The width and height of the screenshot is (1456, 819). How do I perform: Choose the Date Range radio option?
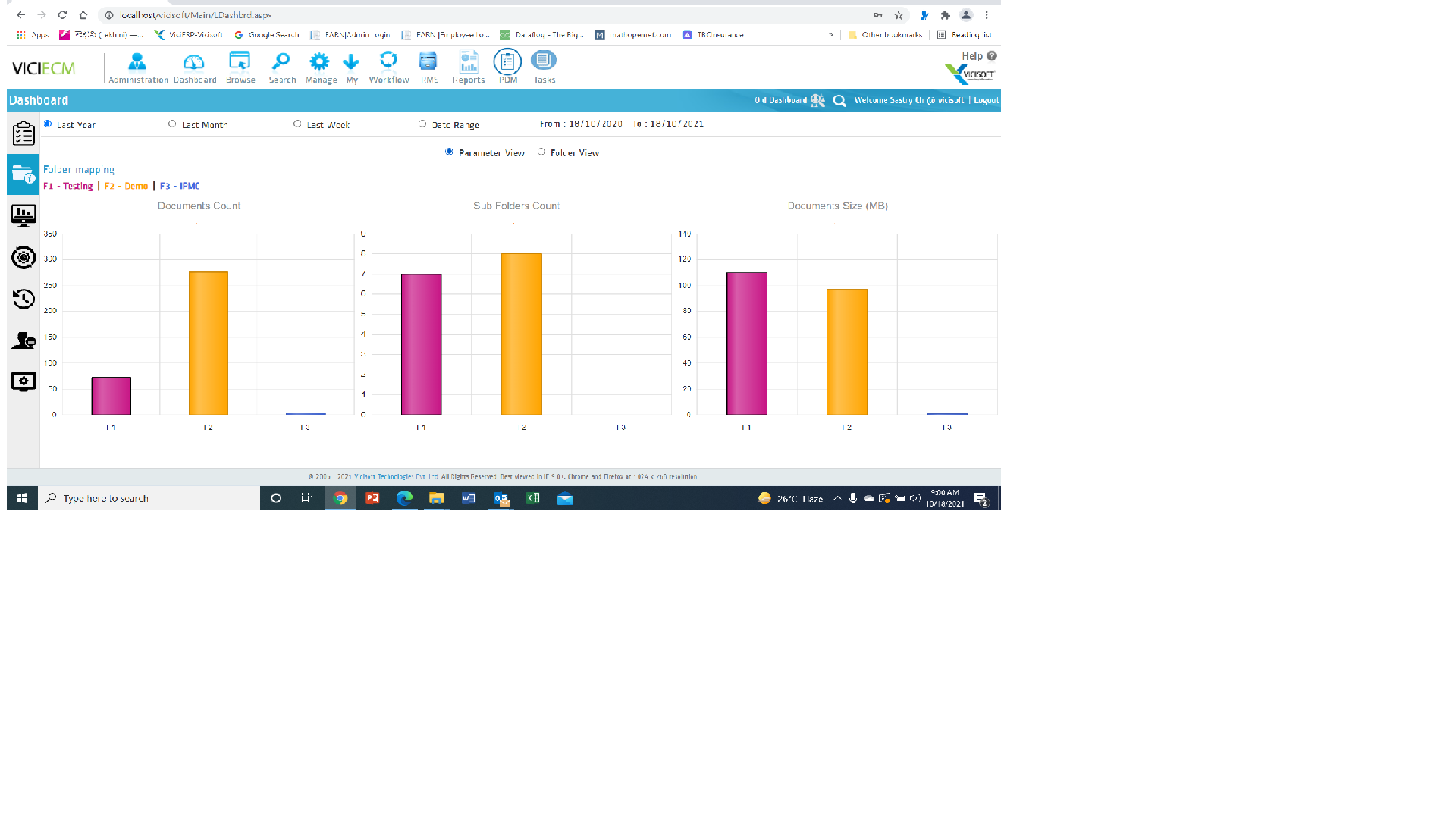[422, 124]
